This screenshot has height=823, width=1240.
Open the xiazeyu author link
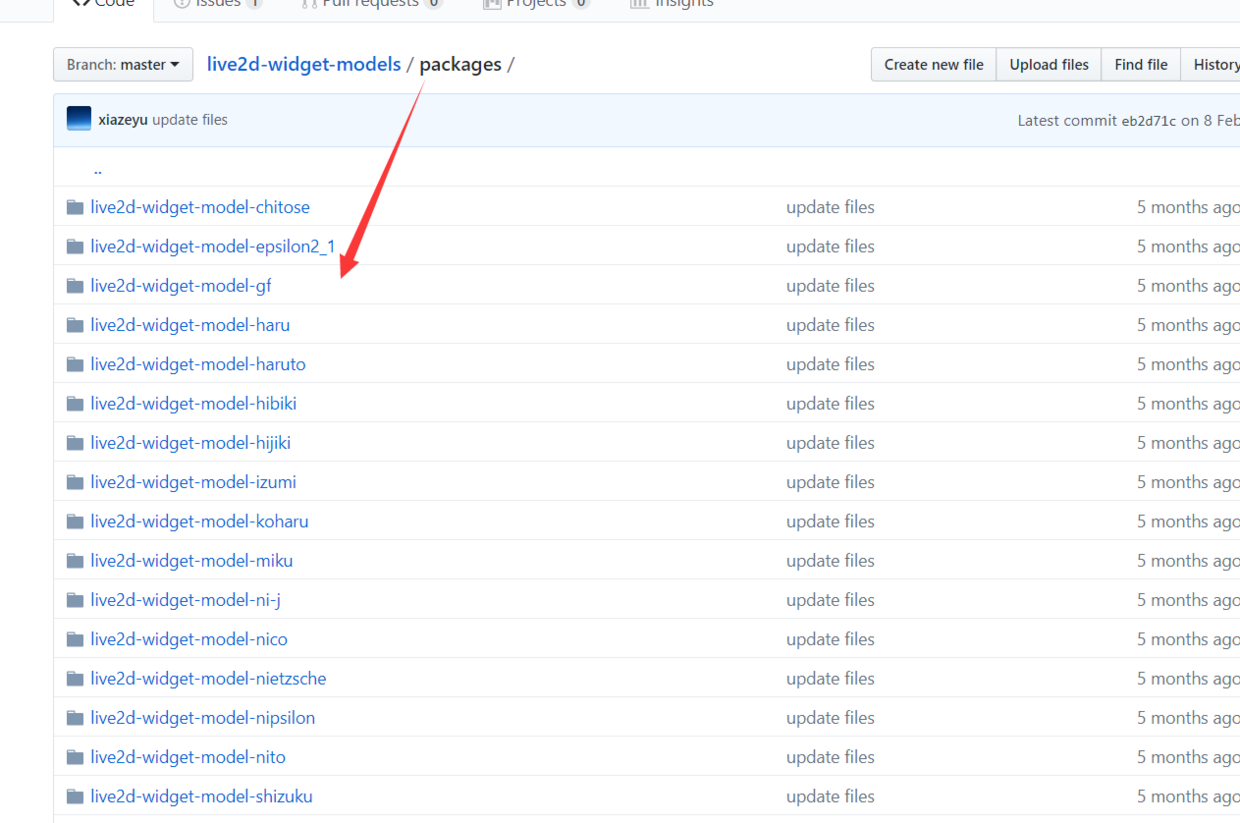(123, 120)
